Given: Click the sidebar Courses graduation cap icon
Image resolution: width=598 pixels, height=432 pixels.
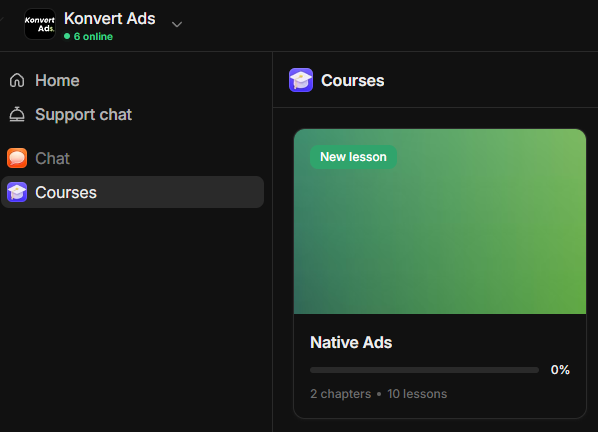Looking at the screenshot, I should (x=17, y=192).
